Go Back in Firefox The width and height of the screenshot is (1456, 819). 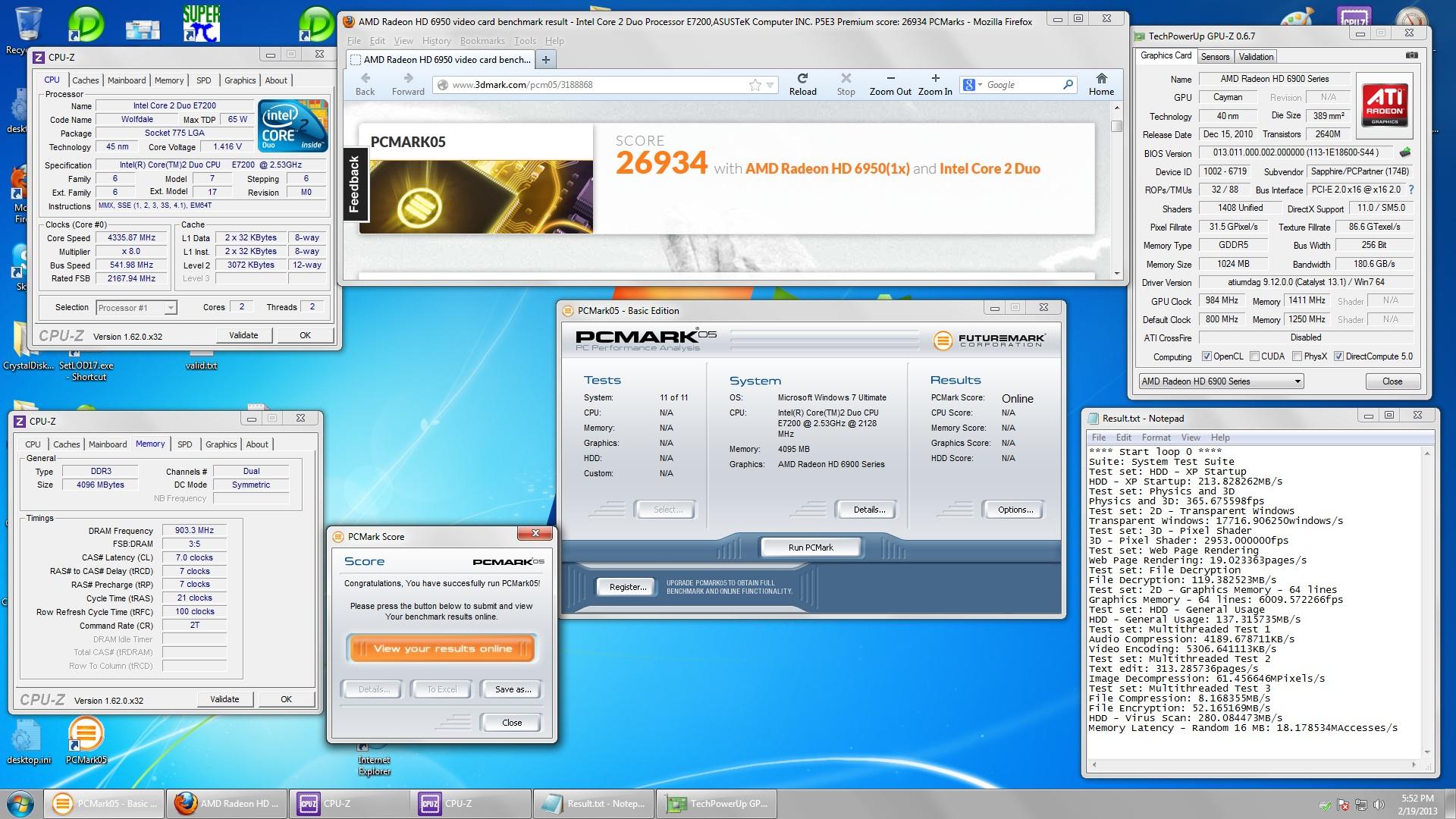(x=366, y=84)
